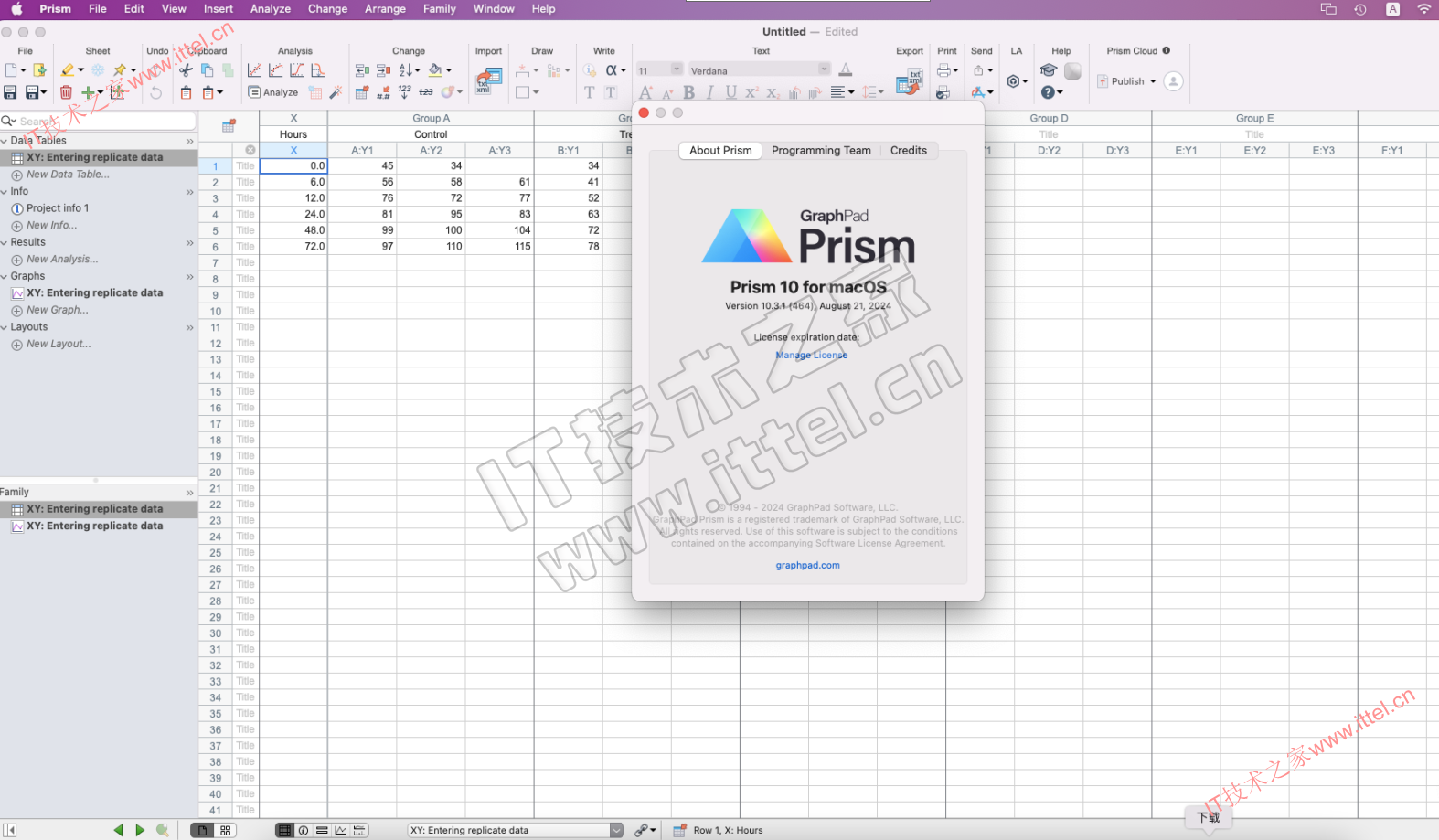
Task: Select Project info 1 in navigator
Action: tap(58, 208)
